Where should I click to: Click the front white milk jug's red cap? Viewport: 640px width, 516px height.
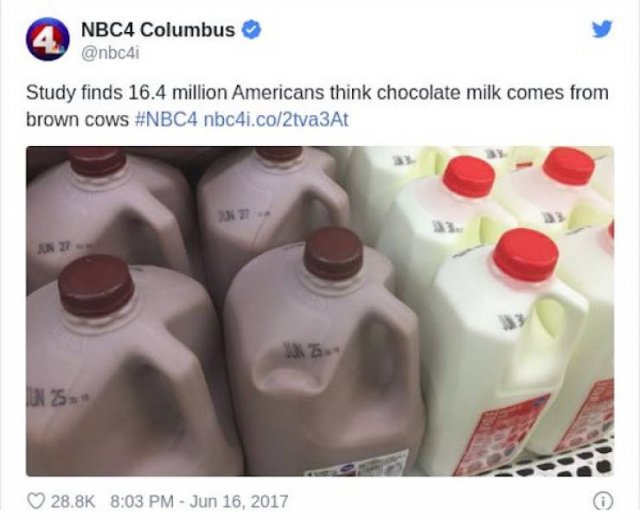coord(526,254)
